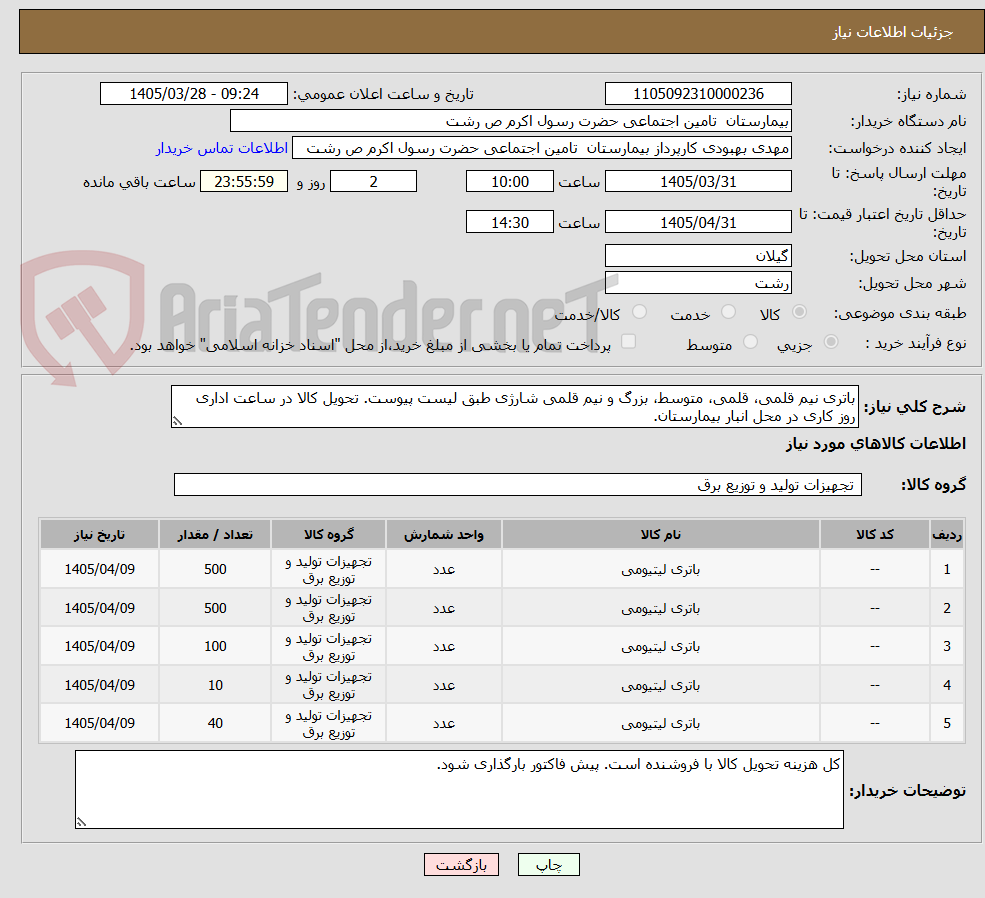
Task: Click date 1405/04/09 in row 1
Action: click(x=99, y=570)
